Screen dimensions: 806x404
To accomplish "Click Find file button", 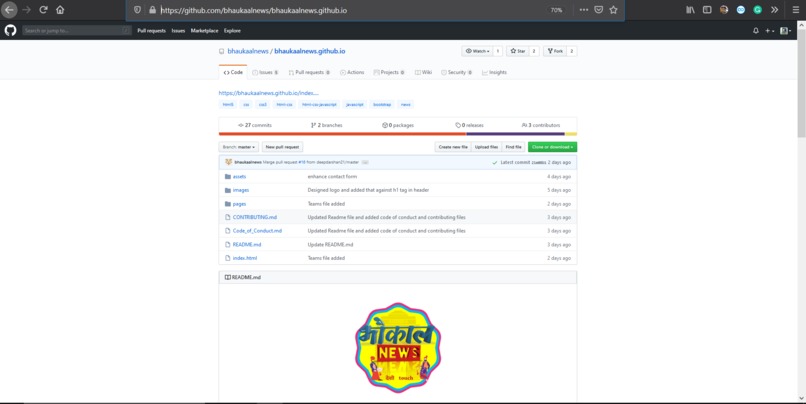I will coord(514,147).
